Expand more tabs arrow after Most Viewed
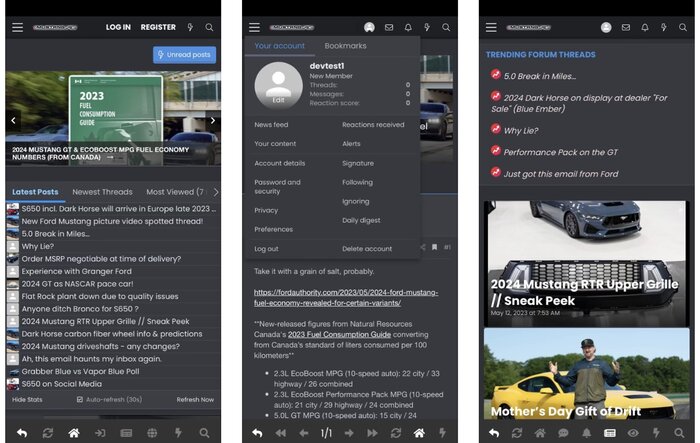Screen dimensions: 700x443 tap(213, 191)
